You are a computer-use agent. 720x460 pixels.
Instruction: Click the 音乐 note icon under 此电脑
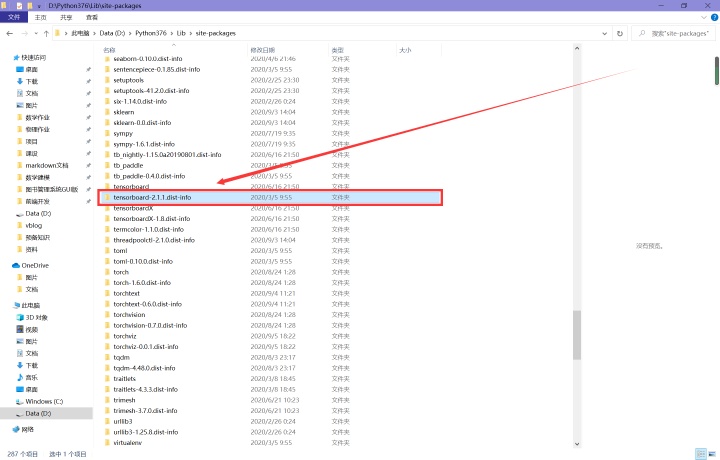point(20,377)
